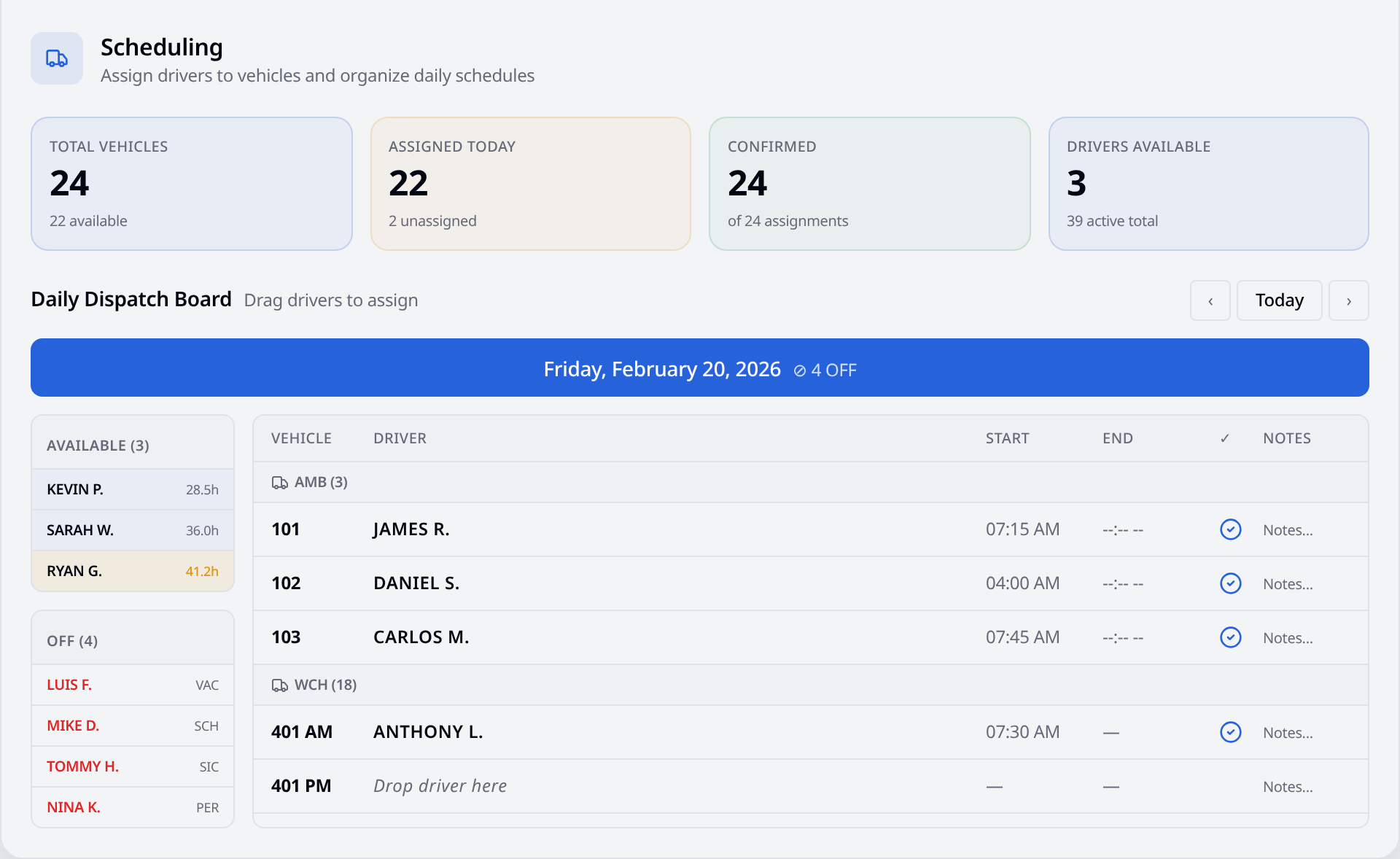The height and width of the screenshot is (859, 1400).
Task: Click the Friday, February 20, 2026 date banner
Action: click(x=700, y=368)
